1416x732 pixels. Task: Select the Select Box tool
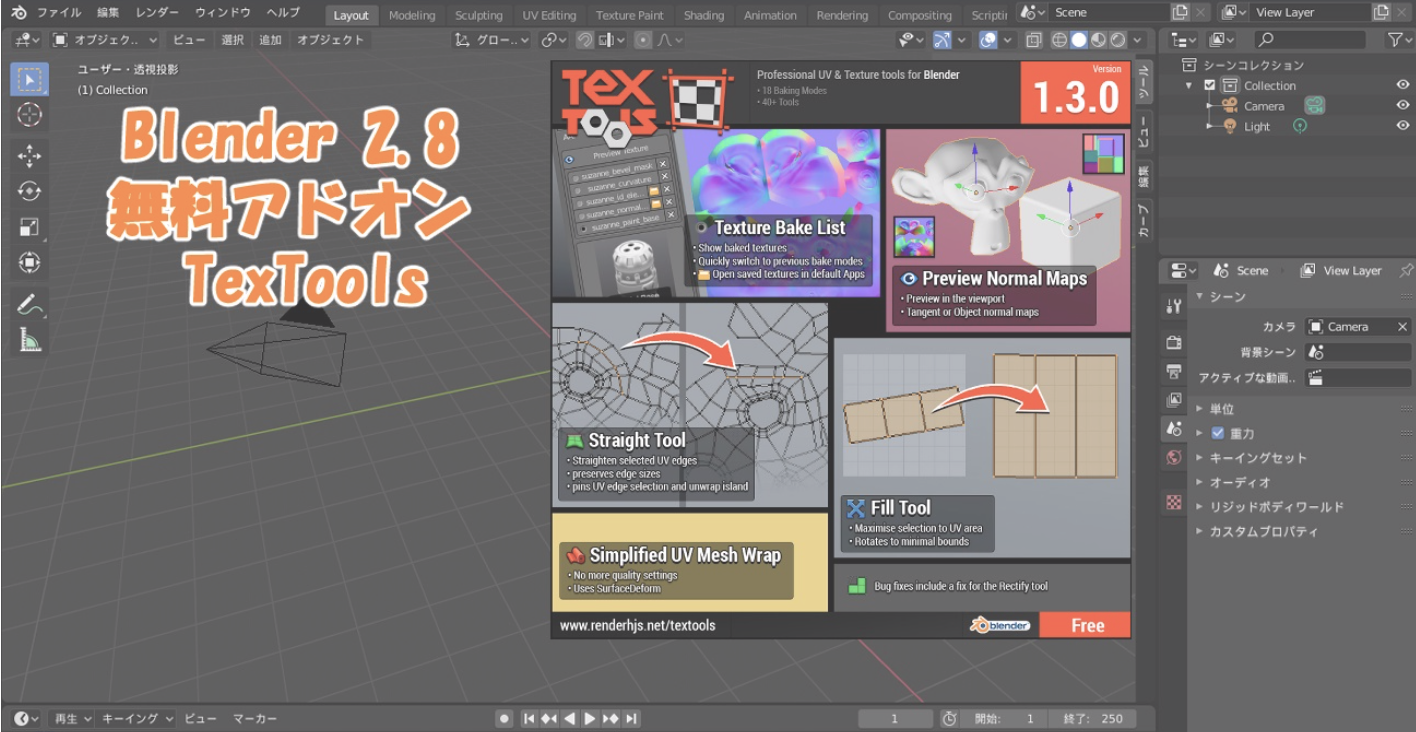[x=30, y=79]
